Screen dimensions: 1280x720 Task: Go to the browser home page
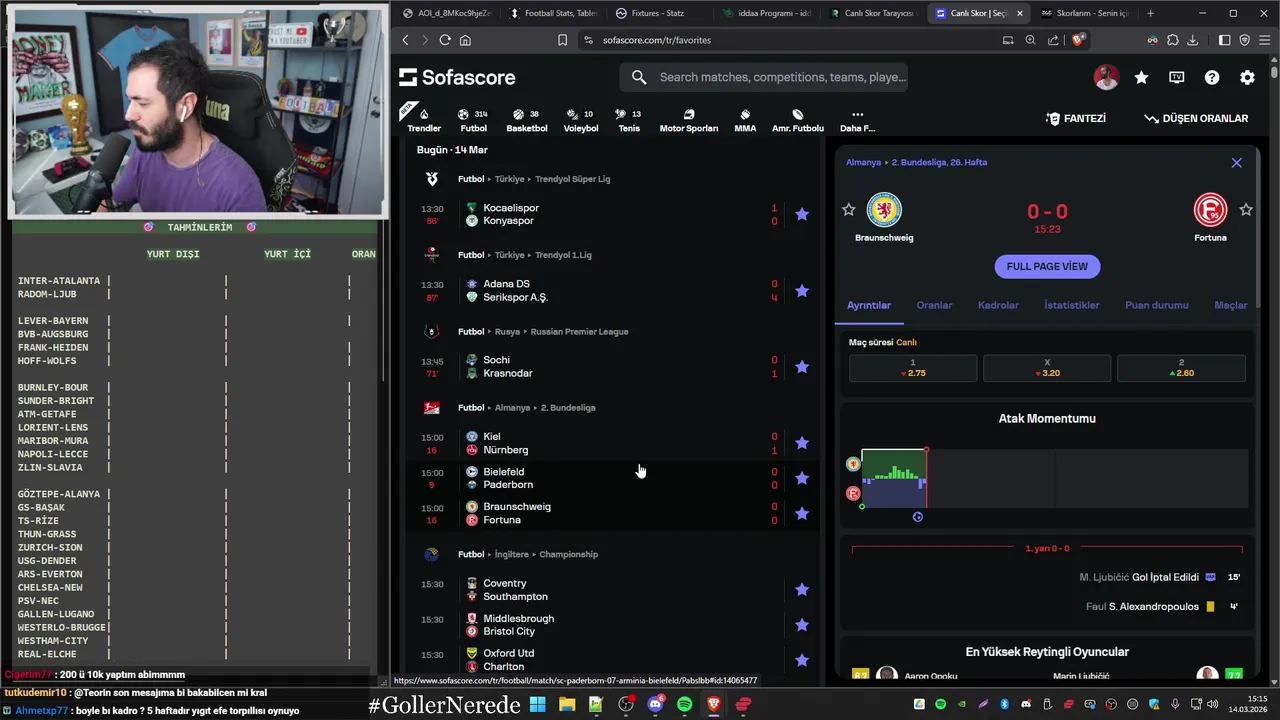pos(465,40)
